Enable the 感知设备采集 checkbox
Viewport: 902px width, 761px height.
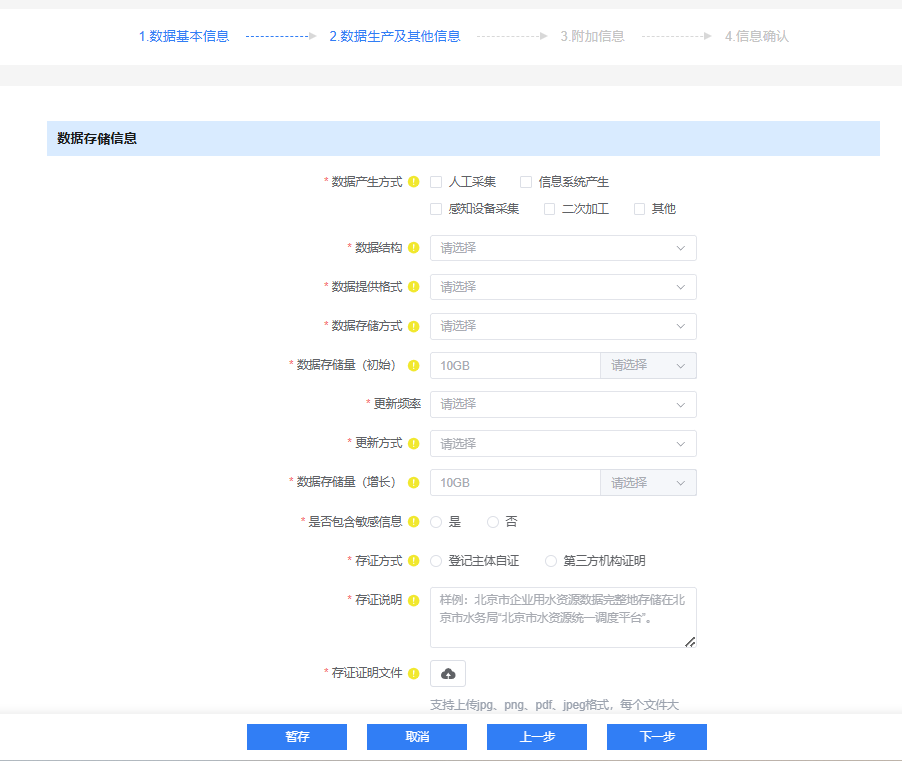(x=436, y=209)
